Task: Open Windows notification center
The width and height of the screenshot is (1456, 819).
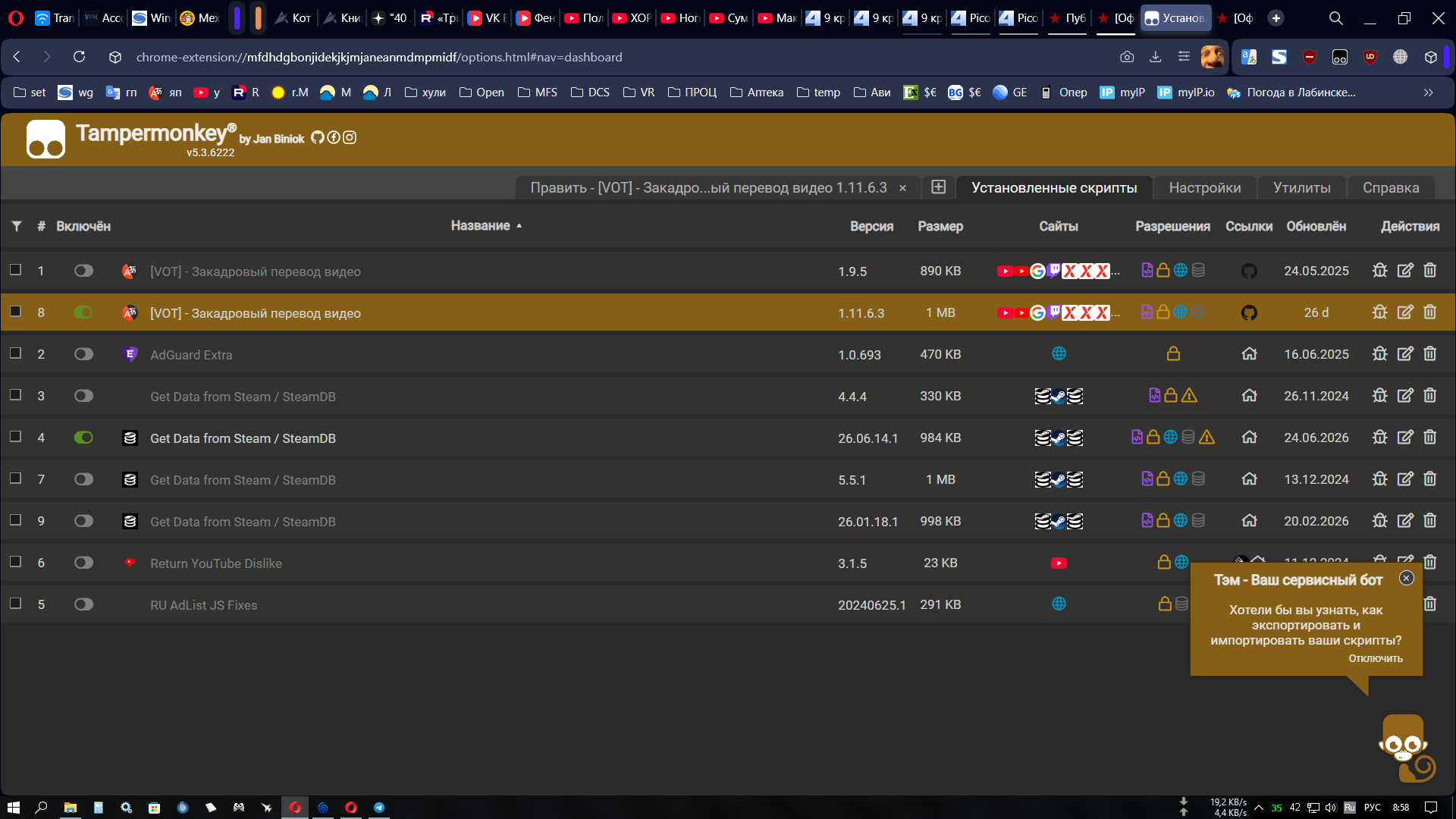Action: pyautogui.click(x=1431, y=808)
